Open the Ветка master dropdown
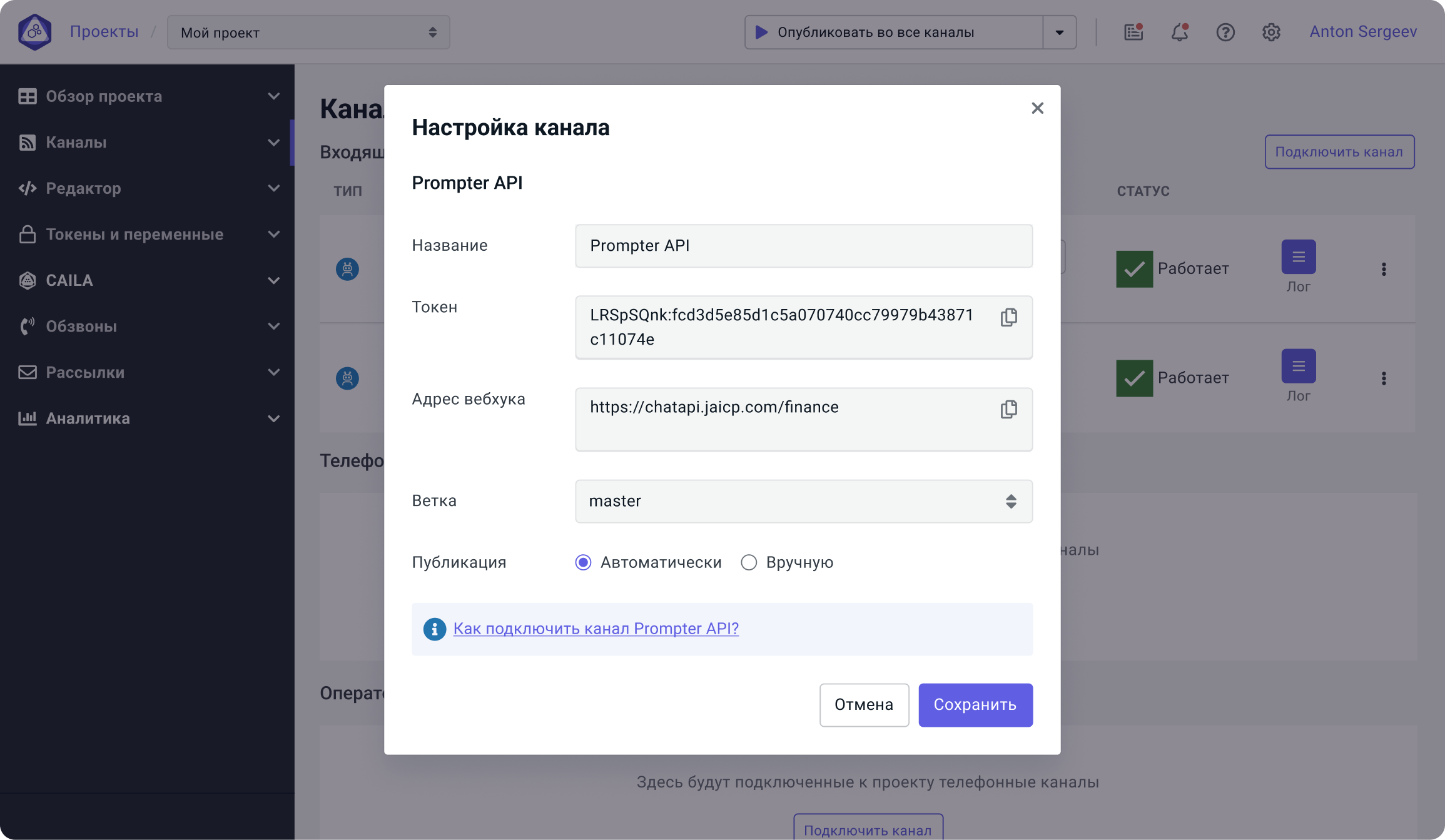 click(804, 501)
